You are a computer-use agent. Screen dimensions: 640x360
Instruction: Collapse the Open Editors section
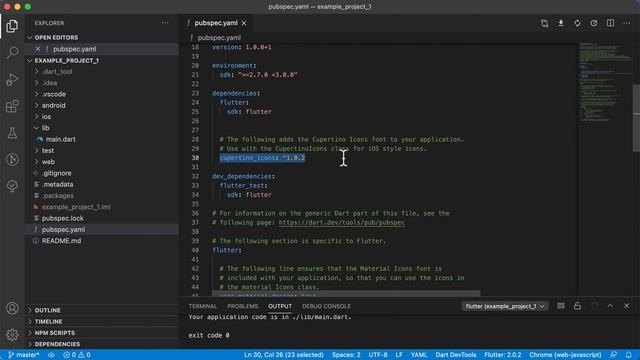tap(56, 37)
